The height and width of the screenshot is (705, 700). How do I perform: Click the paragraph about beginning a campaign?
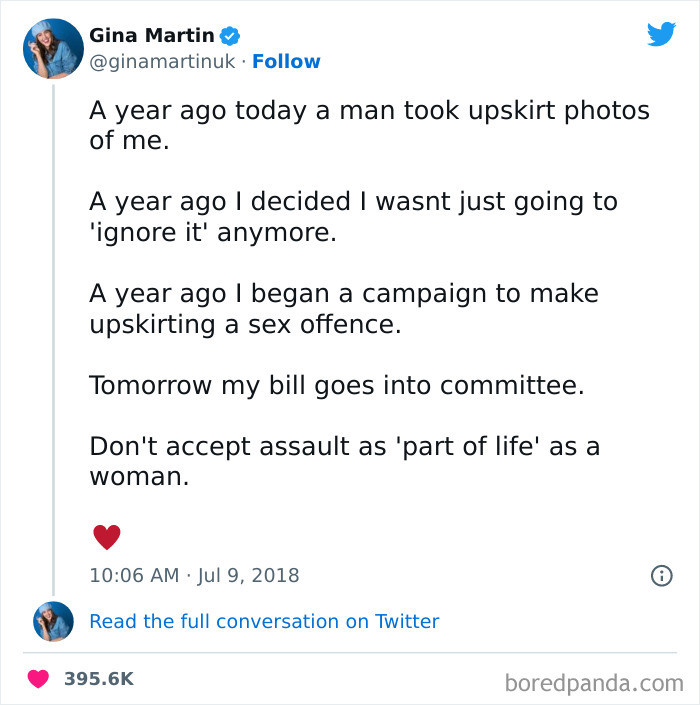pyautogui.click(x=344, y=309)
